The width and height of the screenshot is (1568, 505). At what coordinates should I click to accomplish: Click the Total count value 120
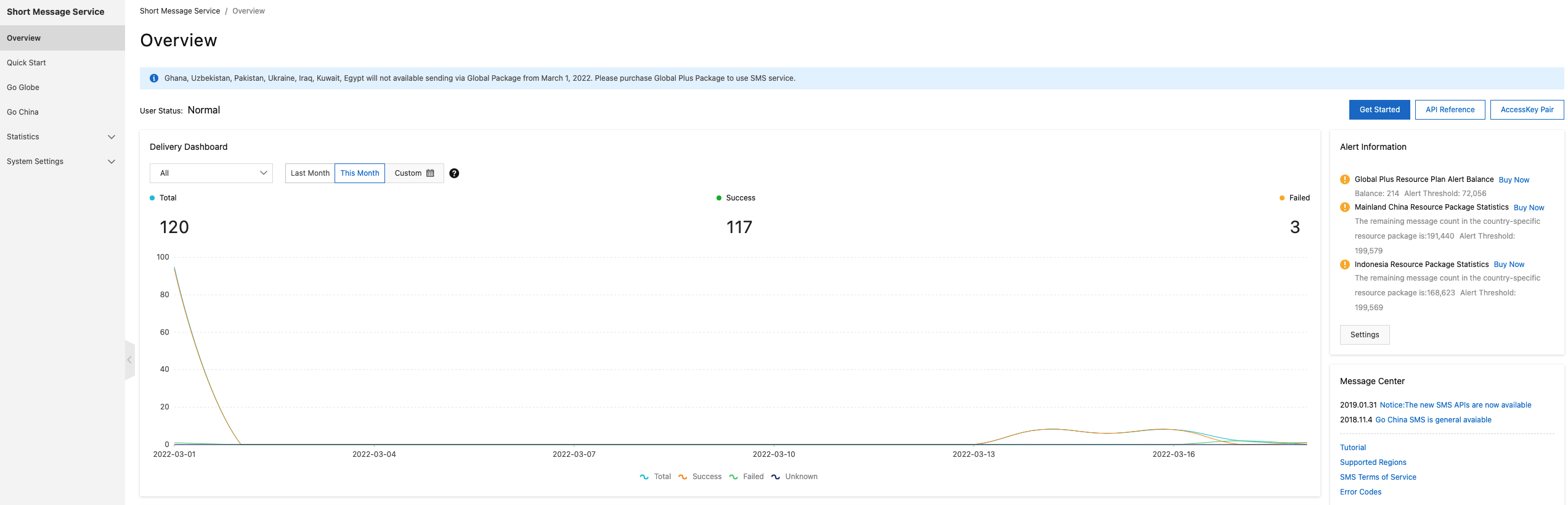coord(174,227)
